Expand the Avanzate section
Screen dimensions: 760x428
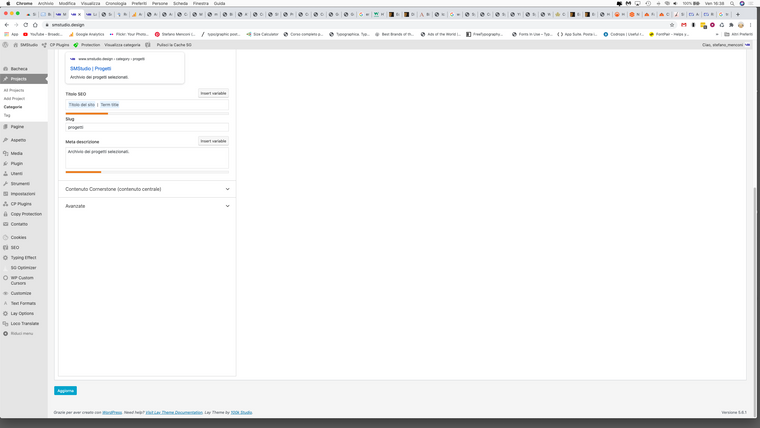tap(147, 206)
